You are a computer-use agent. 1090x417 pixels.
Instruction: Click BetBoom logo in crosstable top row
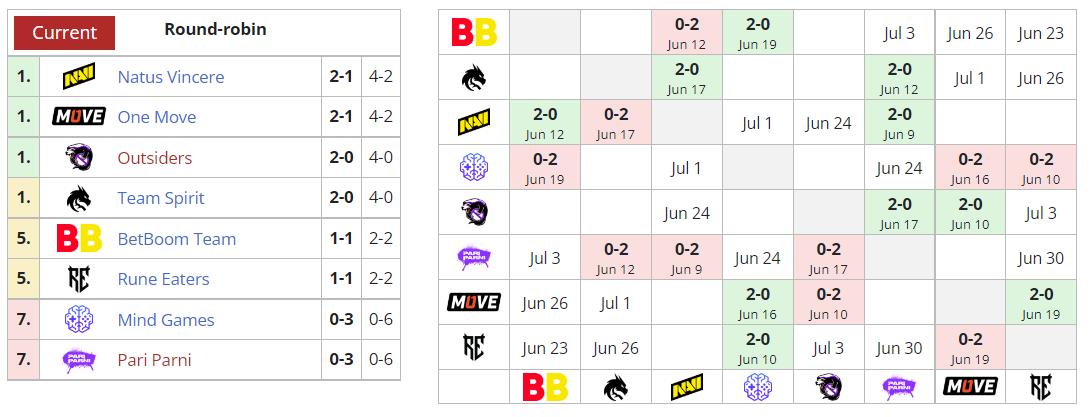[474, 33]
